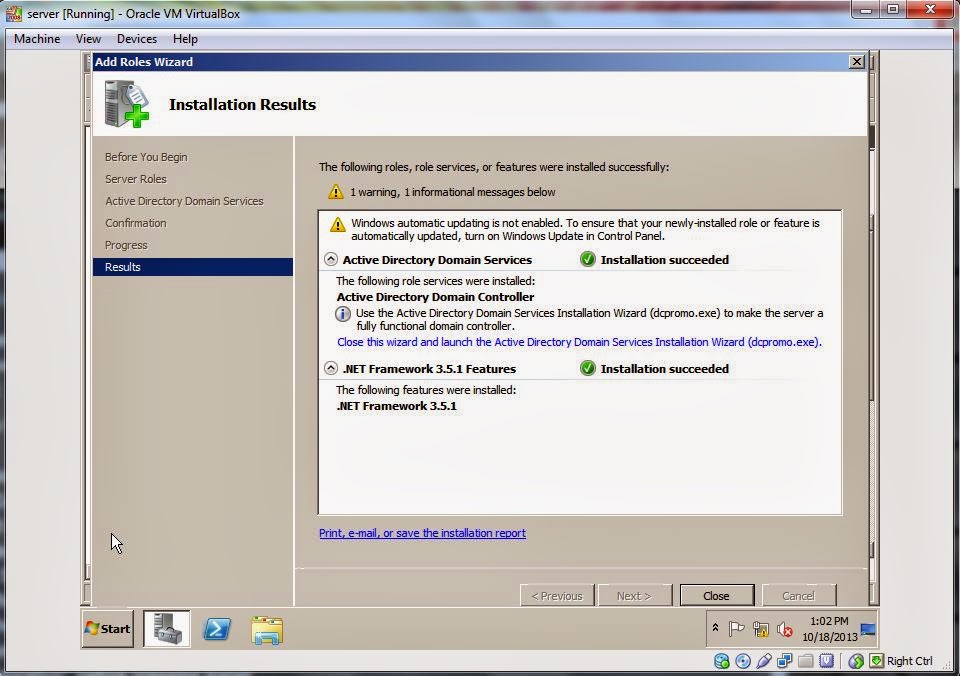Open Server Manager from the taskbar
The image size is (960, 676).
167,629
